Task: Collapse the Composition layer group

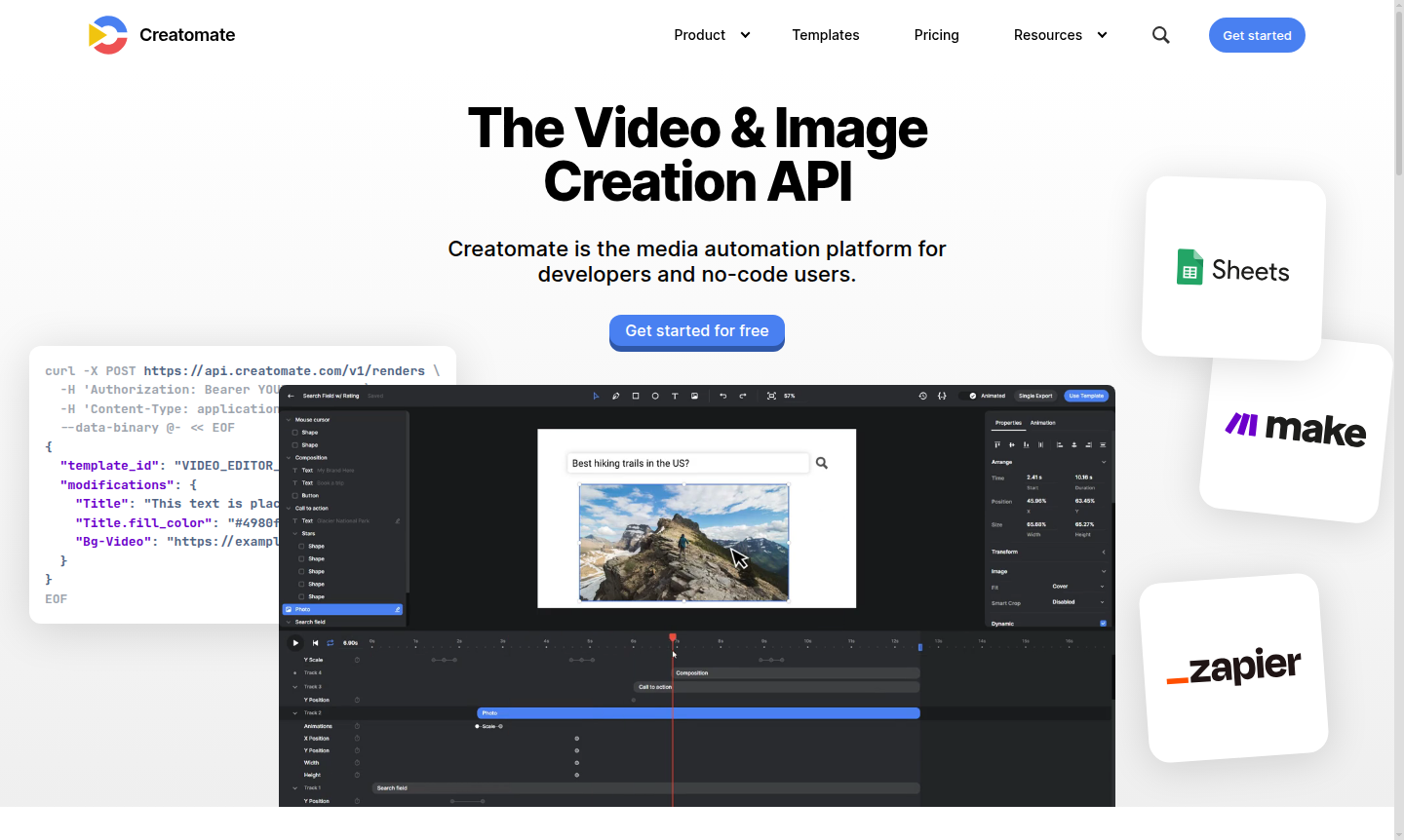Action: [x=289, y=458]
